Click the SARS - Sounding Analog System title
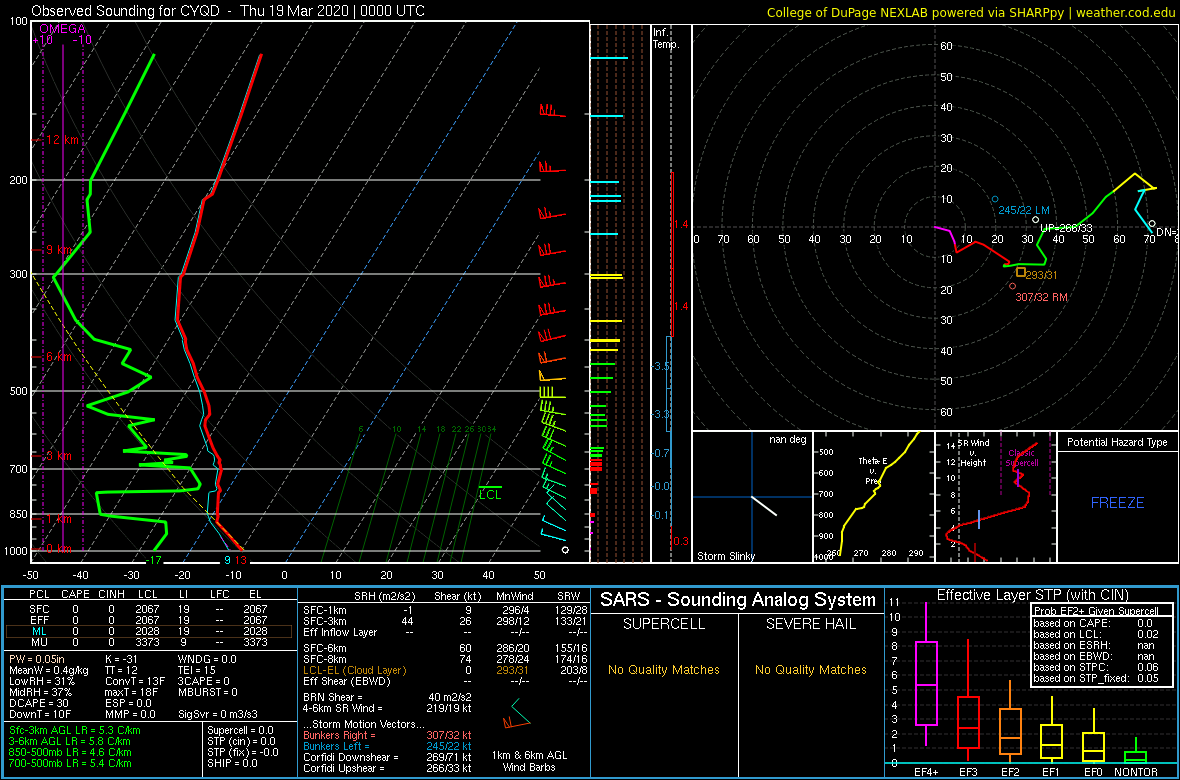 click(x=738, y=600)
